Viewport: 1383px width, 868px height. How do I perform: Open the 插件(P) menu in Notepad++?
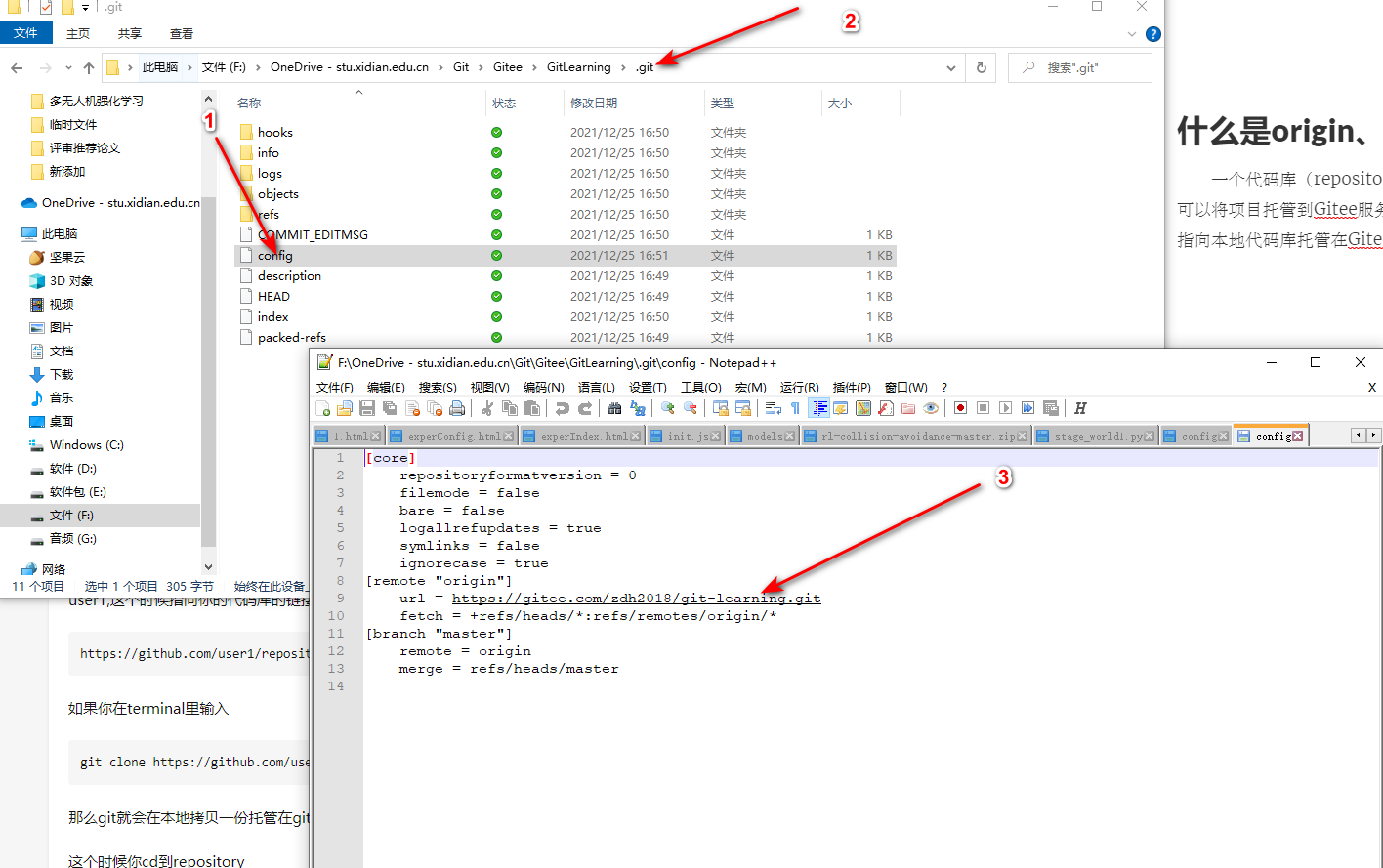pos(852,388)
